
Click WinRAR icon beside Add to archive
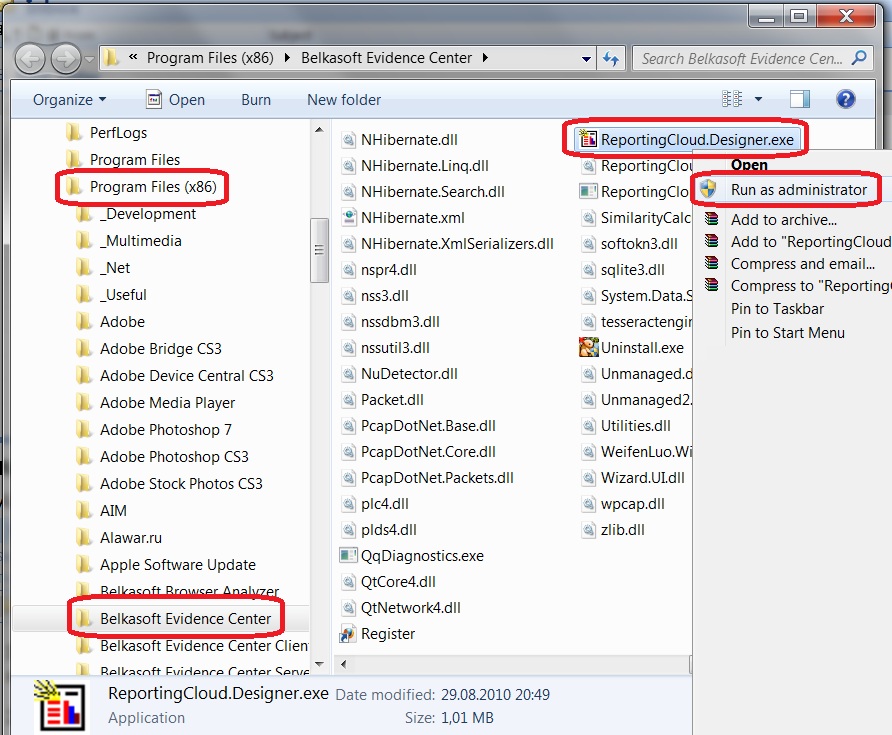coord(711,218)
